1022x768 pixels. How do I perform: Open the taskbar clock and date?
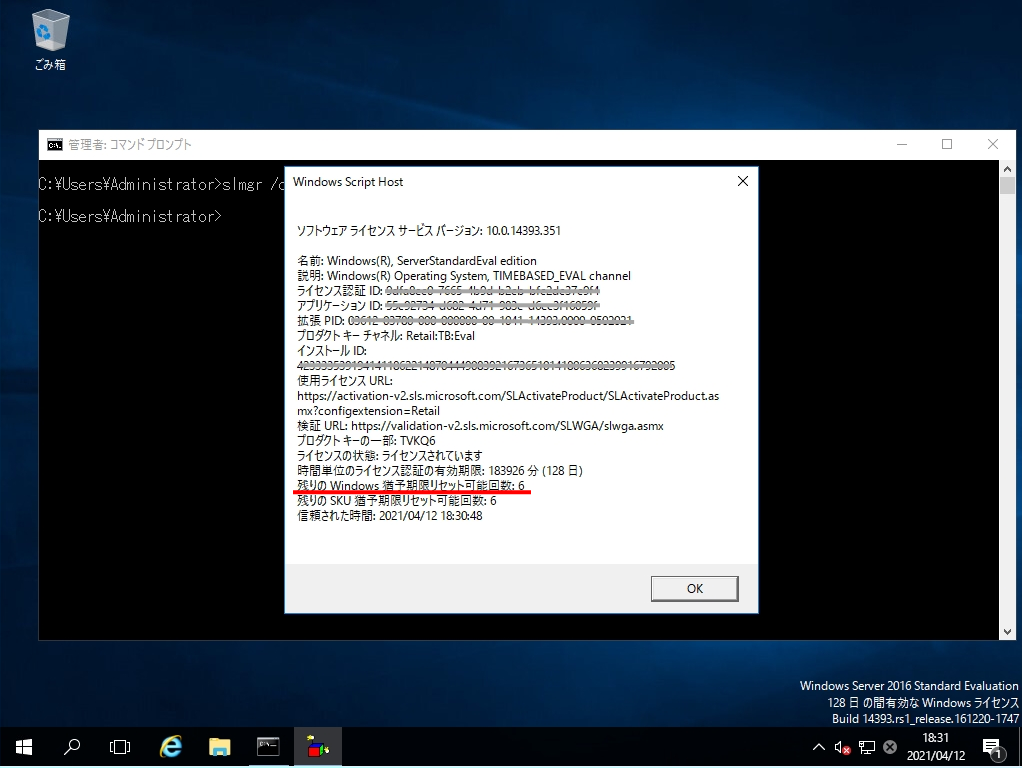(x=935, y=747)
